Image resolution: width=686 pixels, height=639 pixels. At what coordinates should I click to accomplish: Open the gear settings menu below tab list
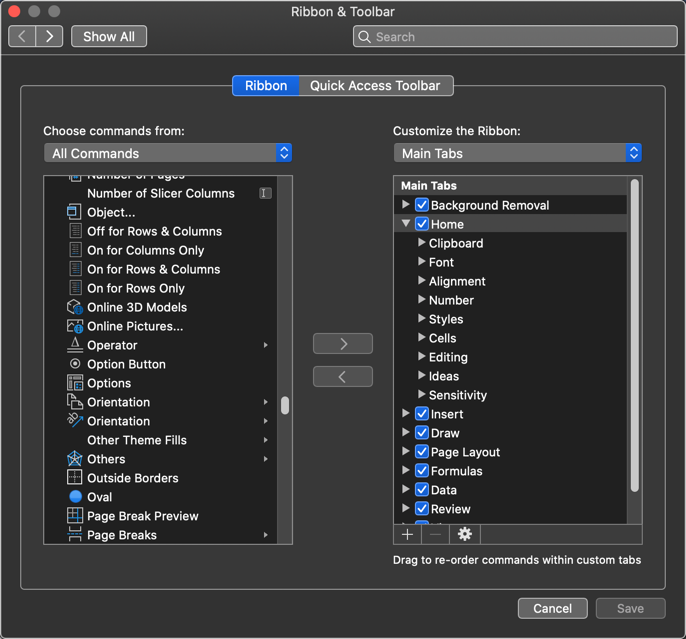pyautogui.click(x=464, y=534)
